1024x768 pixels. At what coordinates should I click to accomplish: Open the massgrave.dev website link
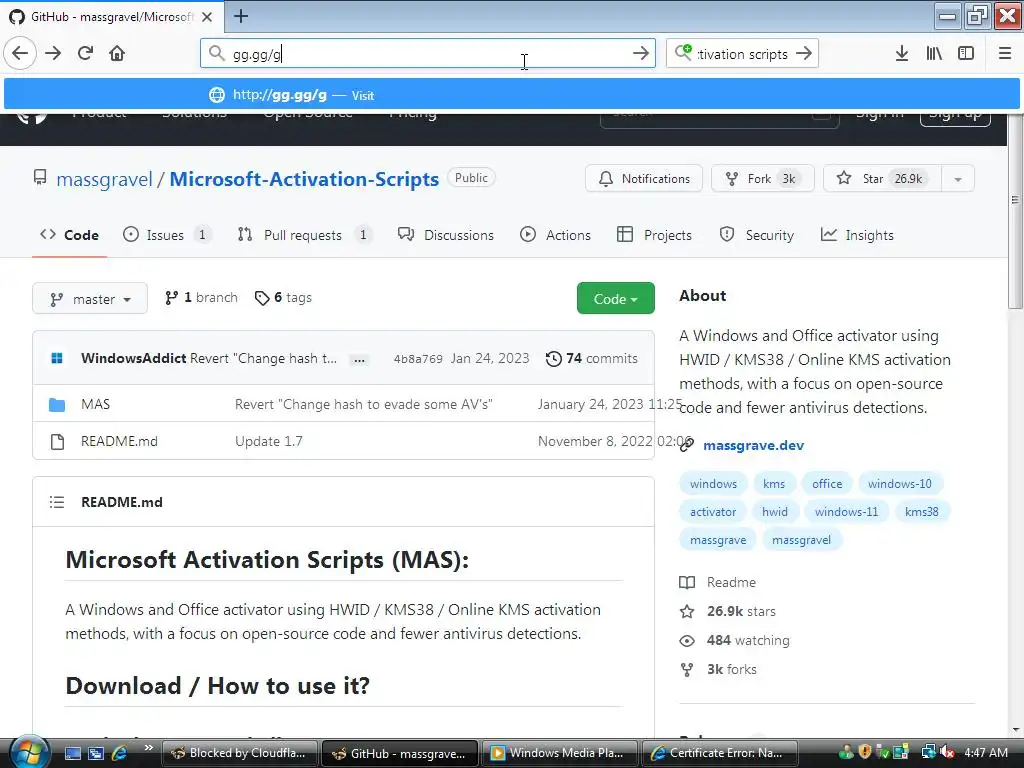click(754, 445)
